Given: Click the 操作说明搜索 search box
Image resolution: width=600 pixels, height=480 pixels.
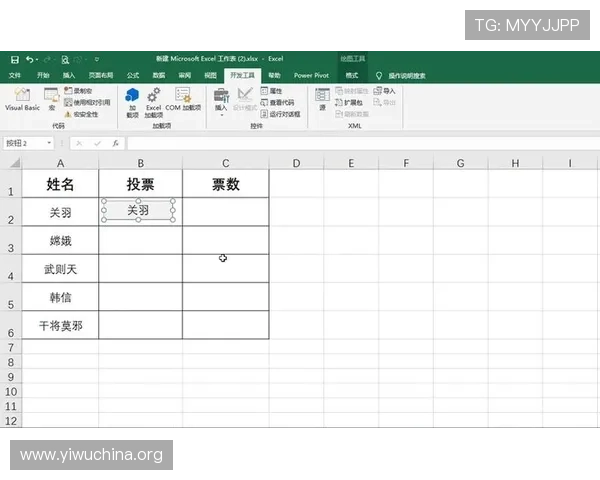Looking at the screenshot, I should 407,76.
